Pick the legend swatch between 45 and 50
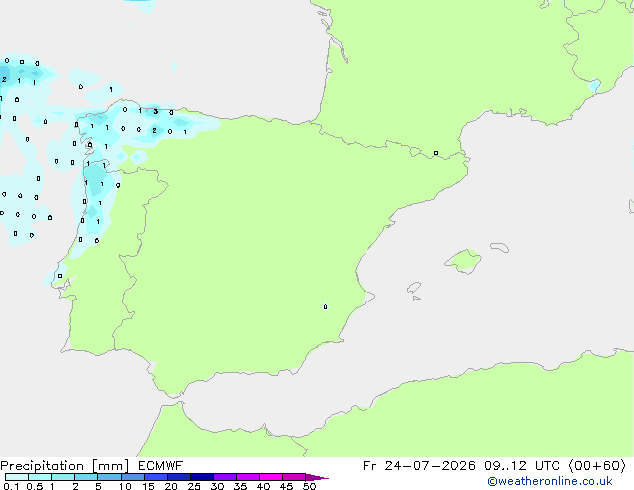The image size is (634, 490). (294, 477)
